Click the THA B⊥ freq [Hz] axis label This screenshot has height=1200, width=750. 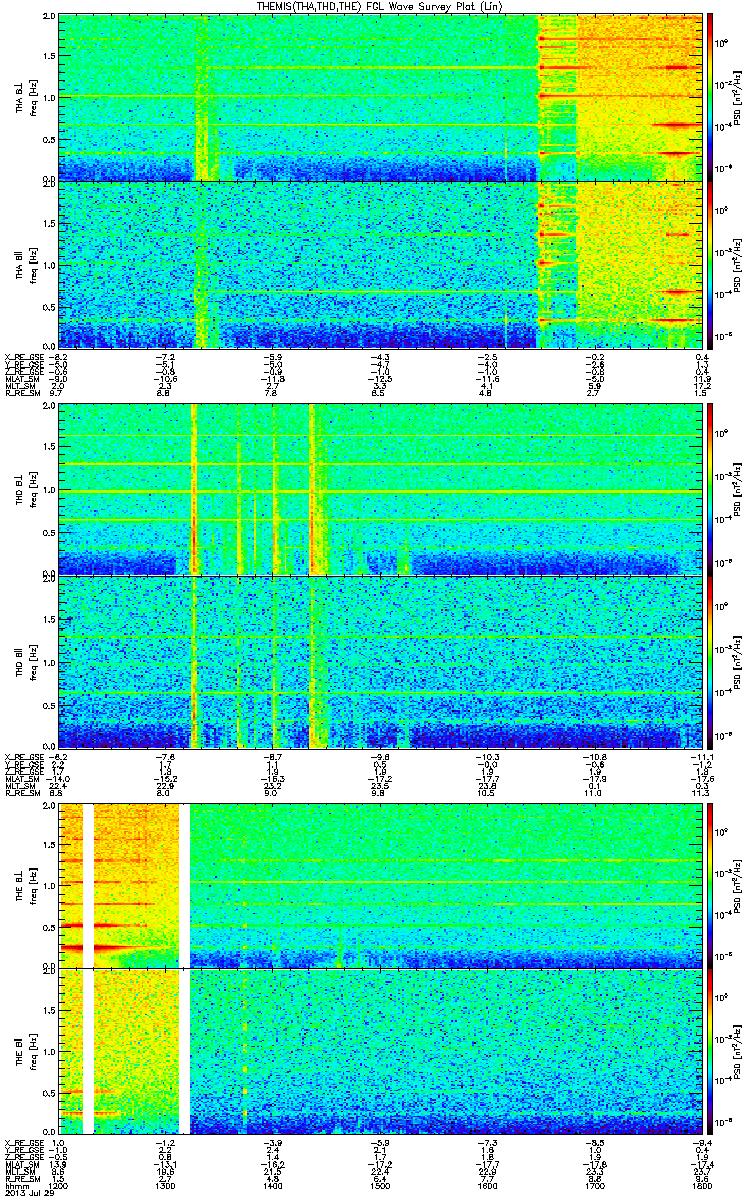[x=32, y=97]
